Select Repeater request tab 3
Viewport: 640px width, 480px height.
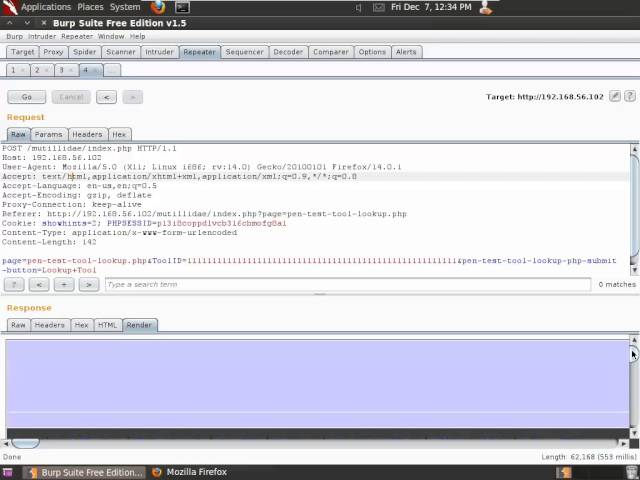pos(66,70)
